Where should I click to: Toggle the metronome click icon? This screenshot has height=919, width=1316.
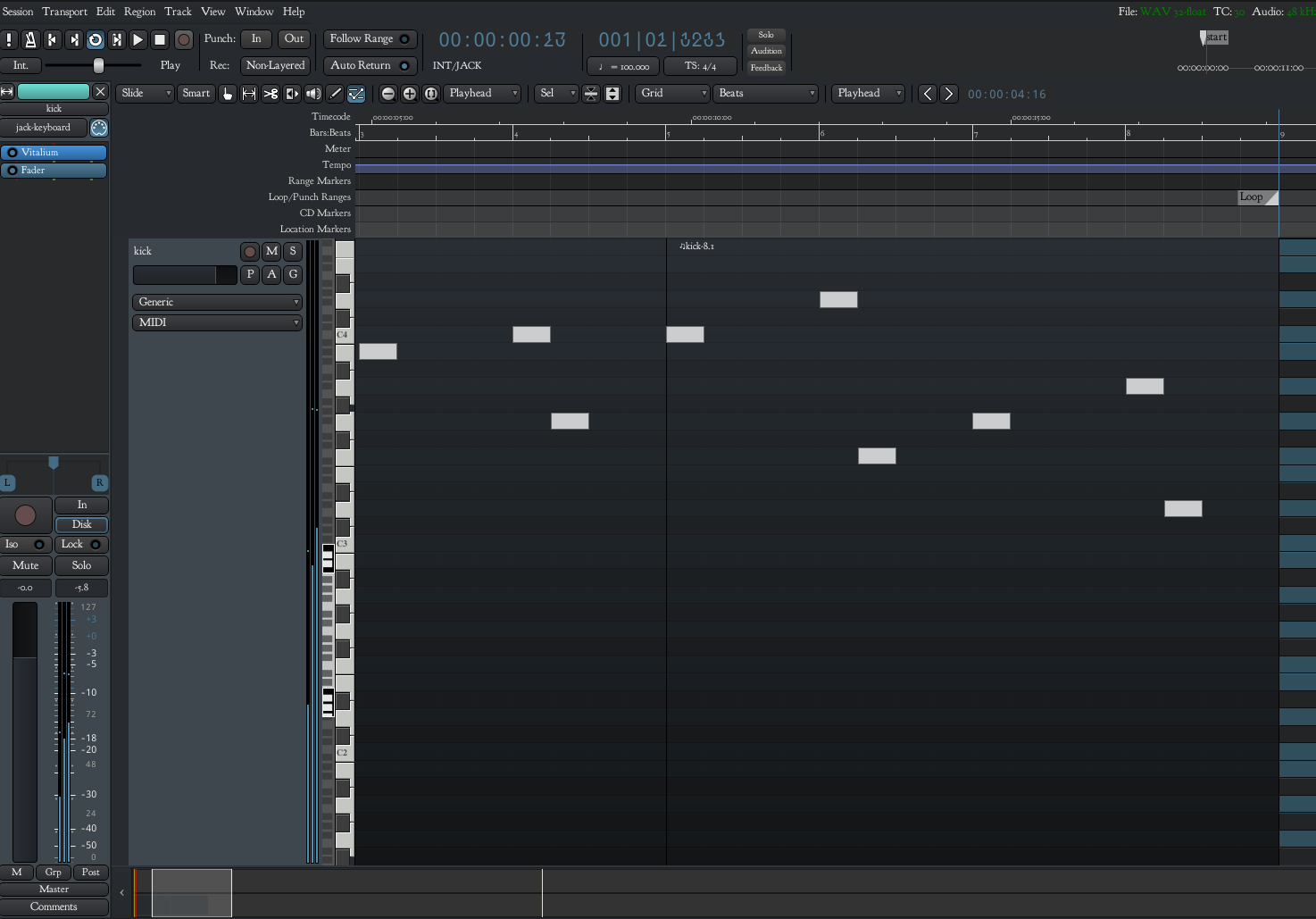(x=30, y=39)
